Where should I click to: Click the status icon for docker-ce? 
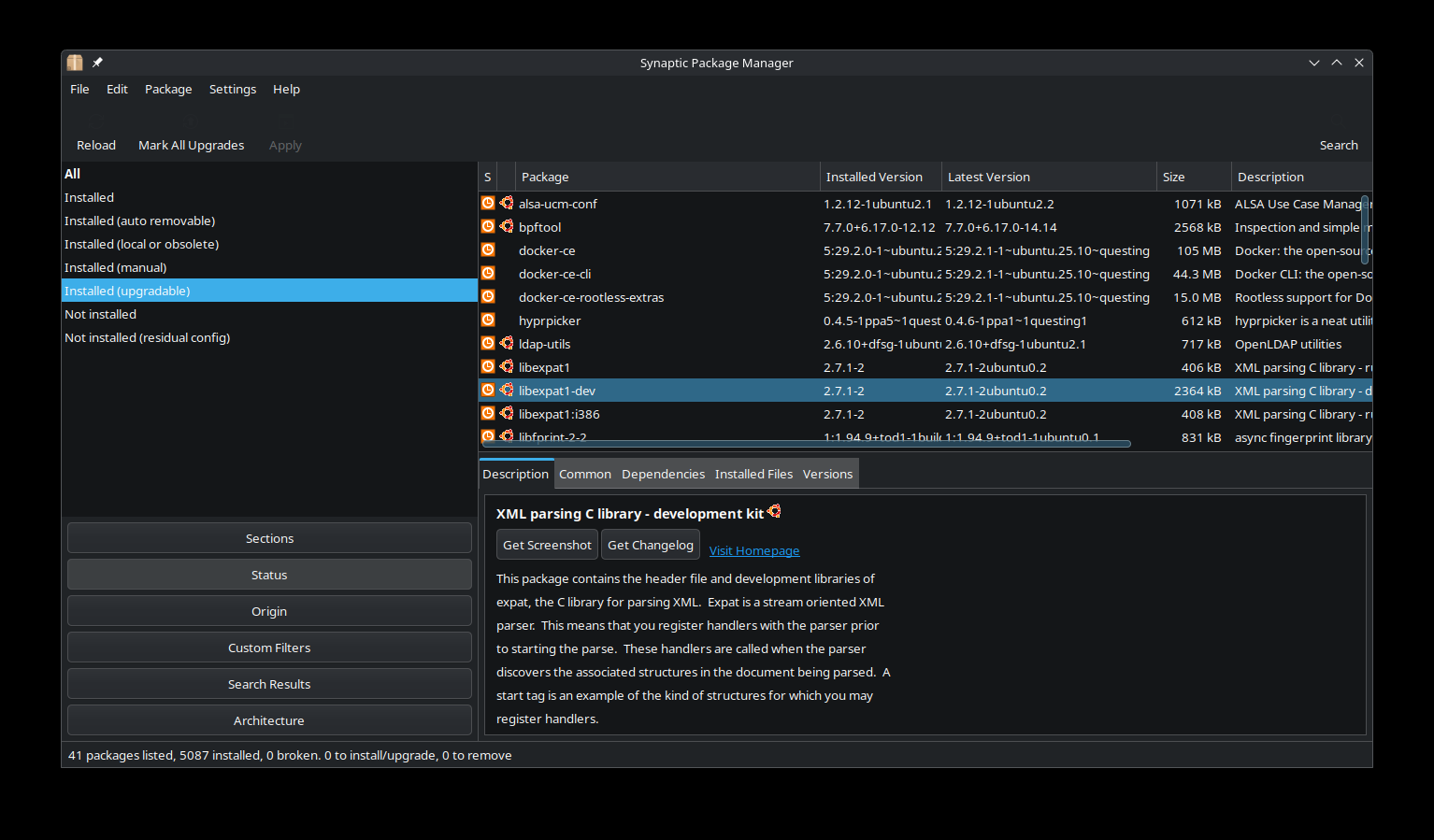coord(488,250)
